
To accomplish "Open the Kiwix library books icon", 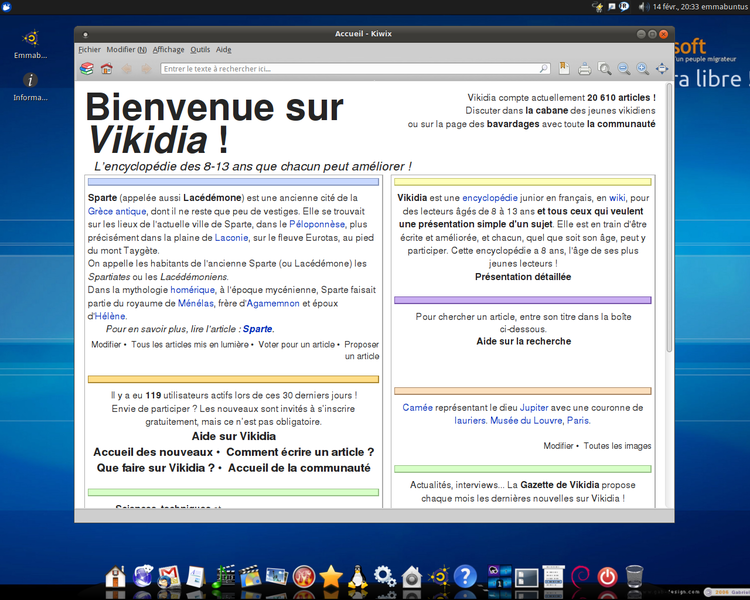I will pos(87,69).
